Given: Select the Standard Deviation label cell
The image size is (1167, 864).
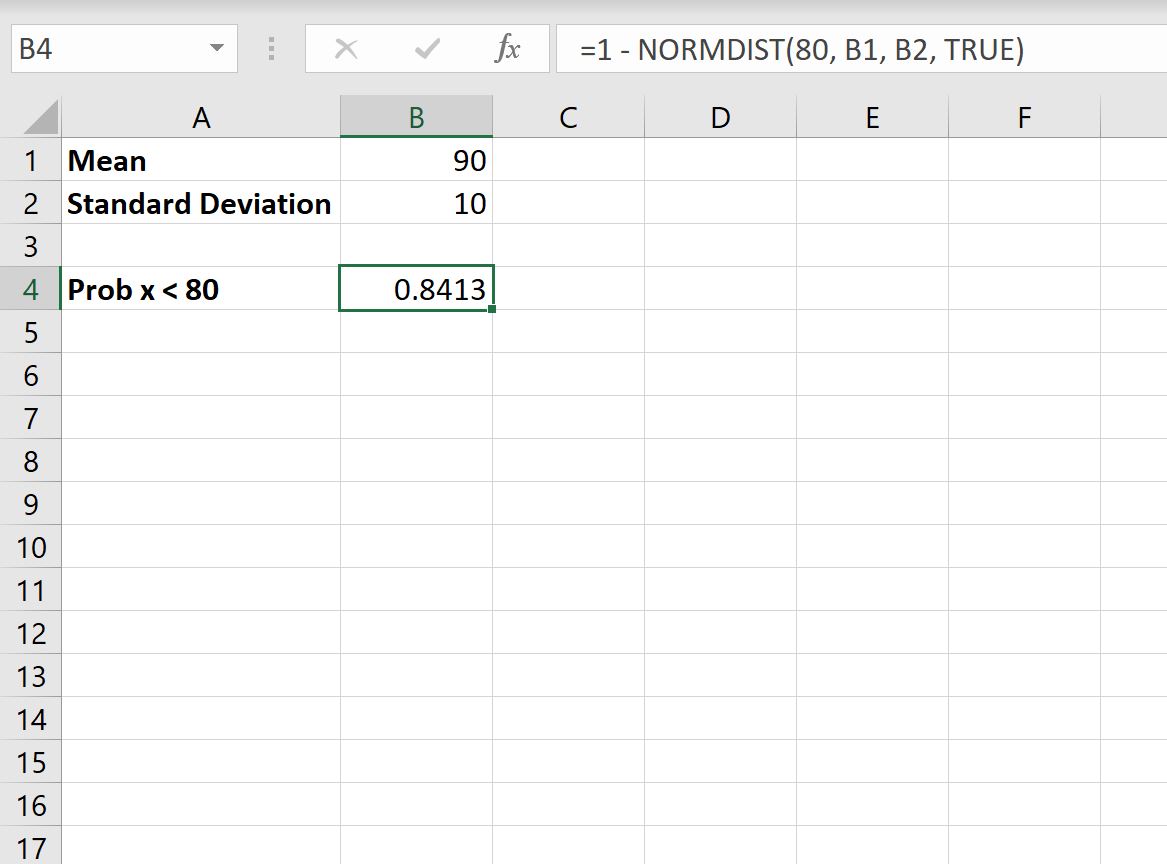Looking at the screenshot, I should 200,203.
